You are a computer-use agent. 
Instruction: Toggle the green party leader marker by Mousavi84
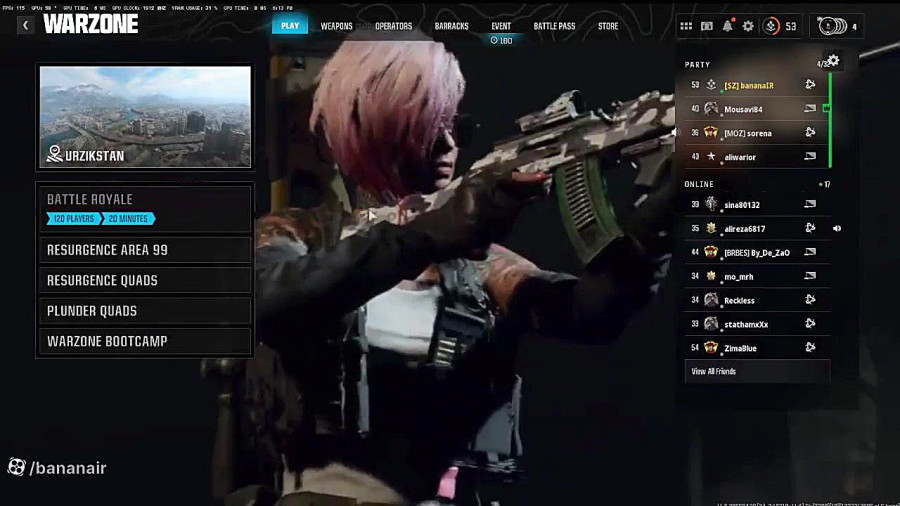827,108
